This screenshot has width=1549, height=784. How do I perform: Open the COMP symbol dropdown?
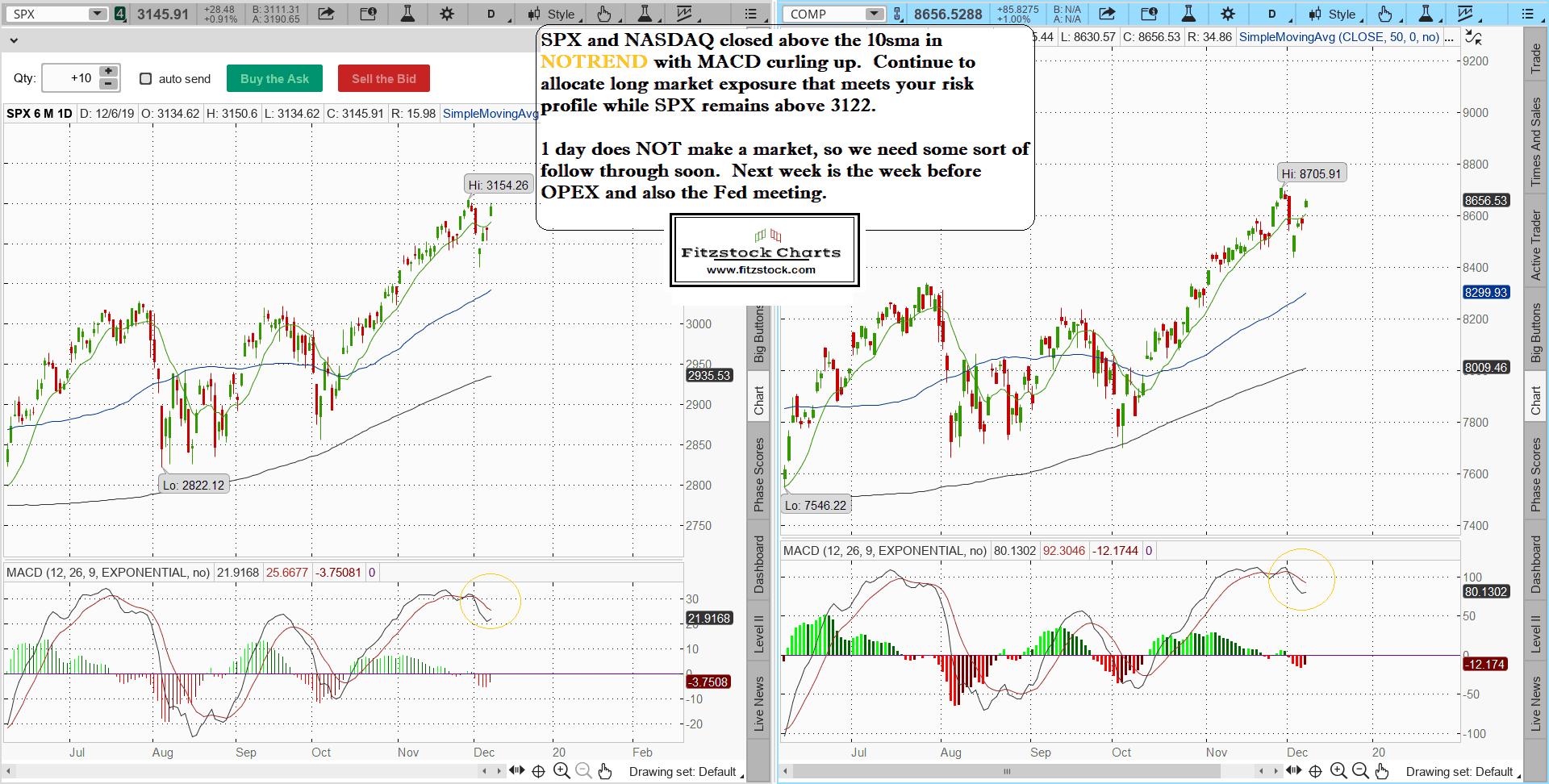tap(875, 14)
